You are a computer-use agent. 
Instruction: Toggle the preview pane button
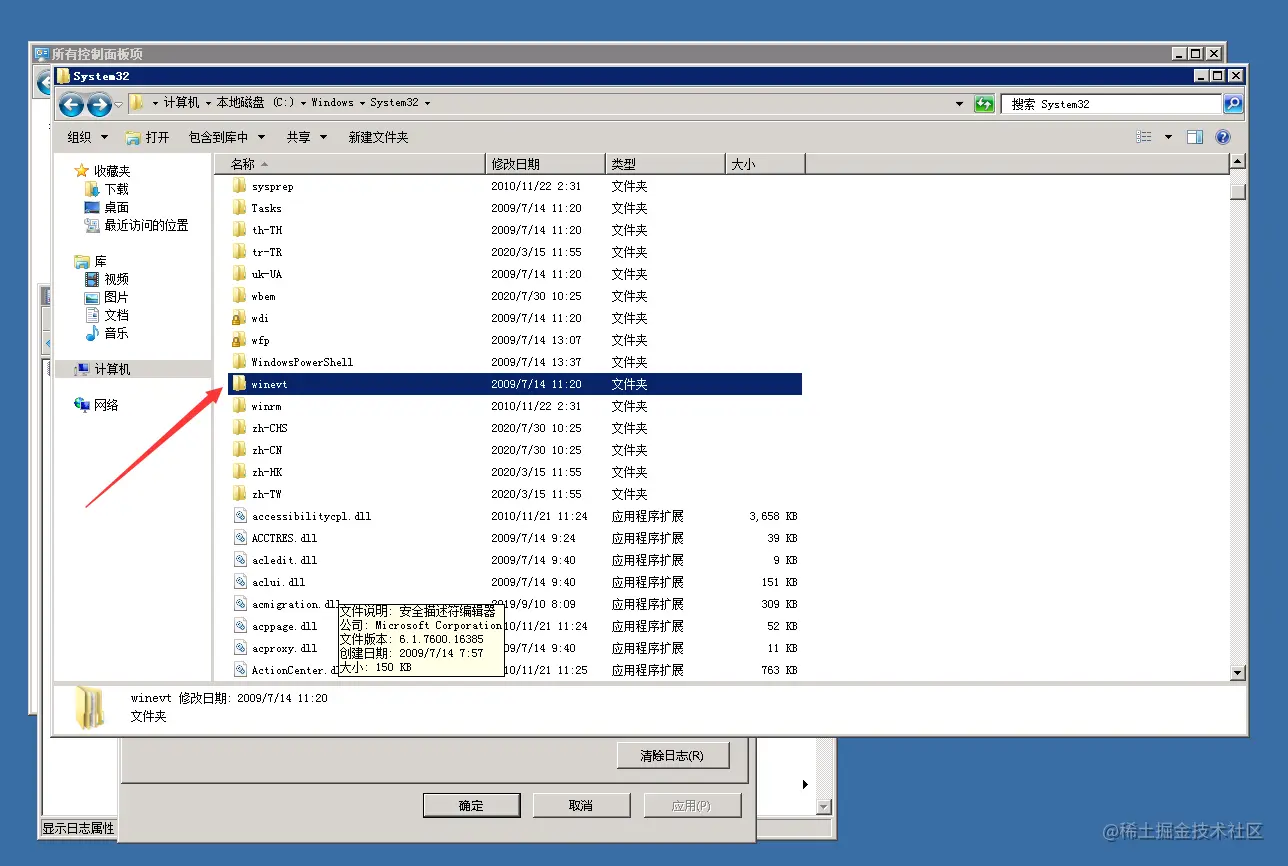pos(1194,137)
